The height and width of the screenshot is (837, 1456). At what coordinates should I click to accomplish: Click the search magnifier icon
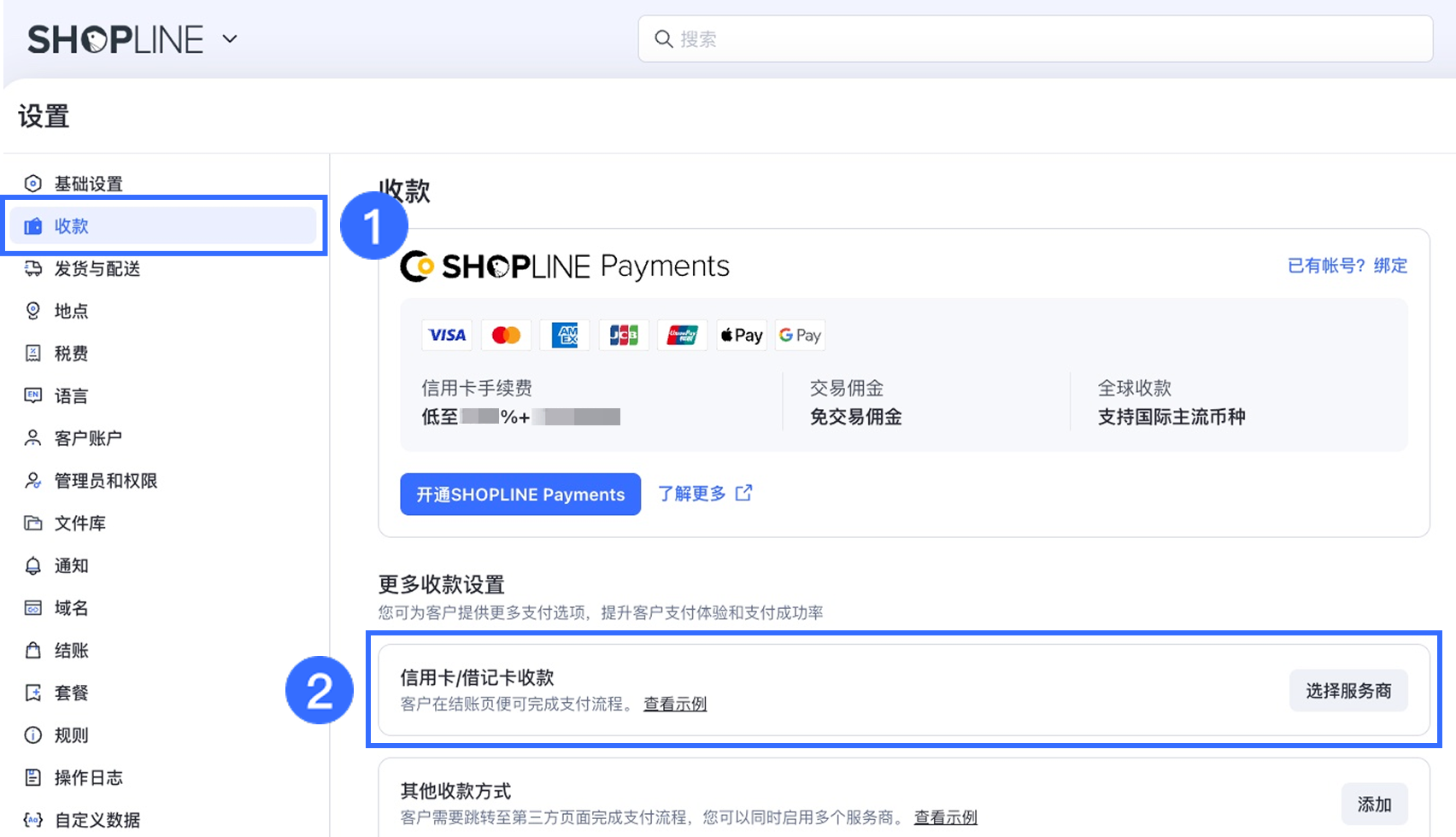pos(664,39)
